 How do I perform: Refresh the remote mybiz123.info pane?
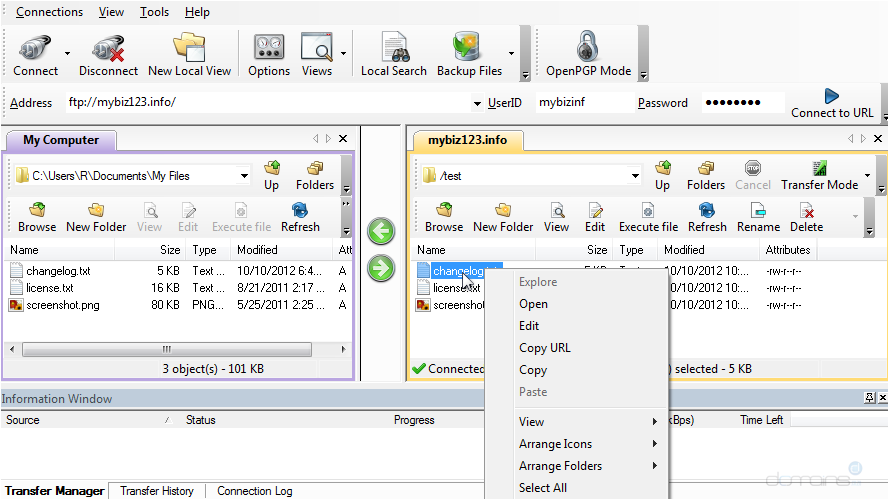pos(707,216)
